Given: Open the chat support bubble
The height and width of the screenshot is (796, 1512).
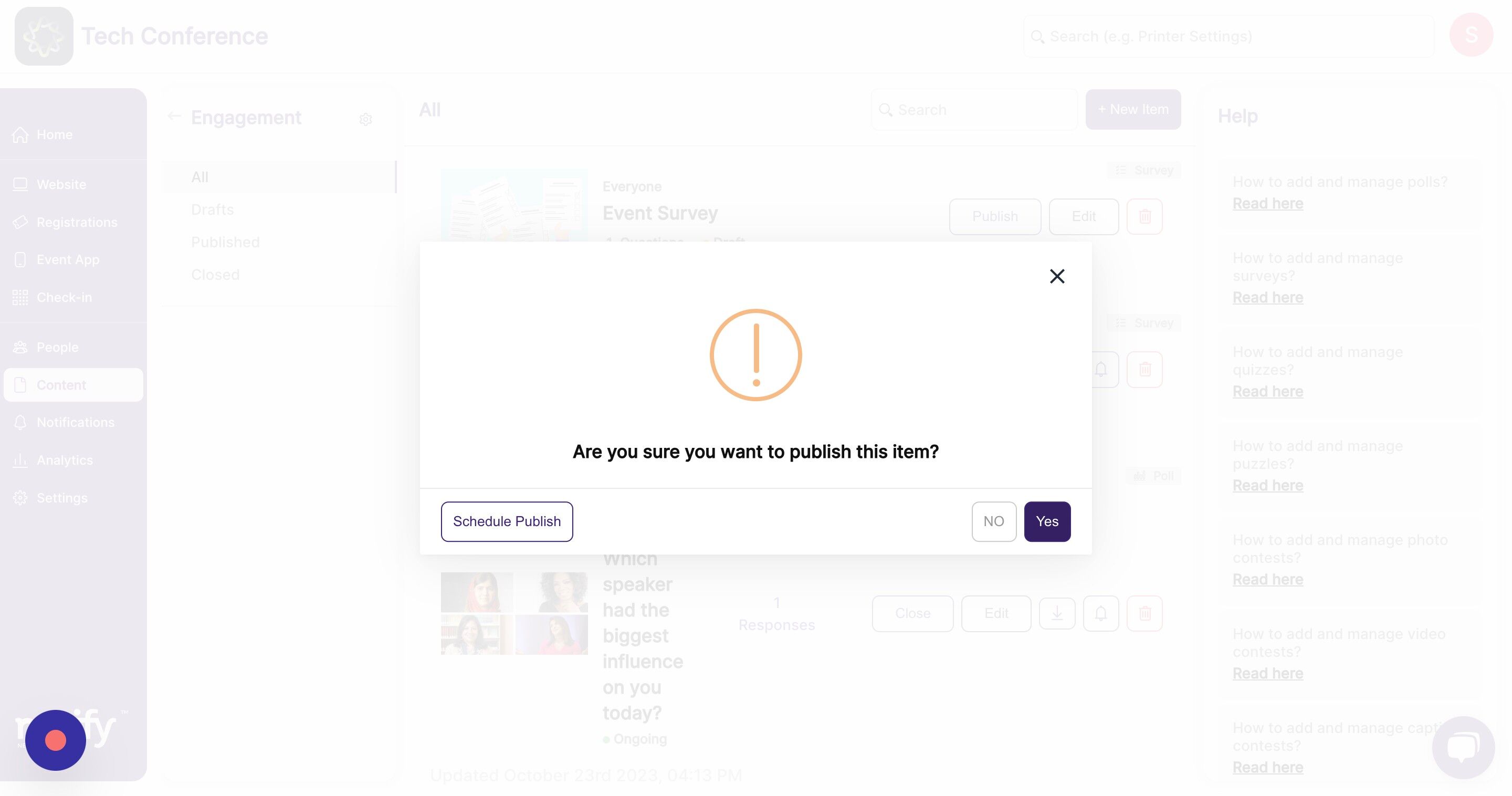Looking at the screenshot, I should click(x=1463, y=747).
